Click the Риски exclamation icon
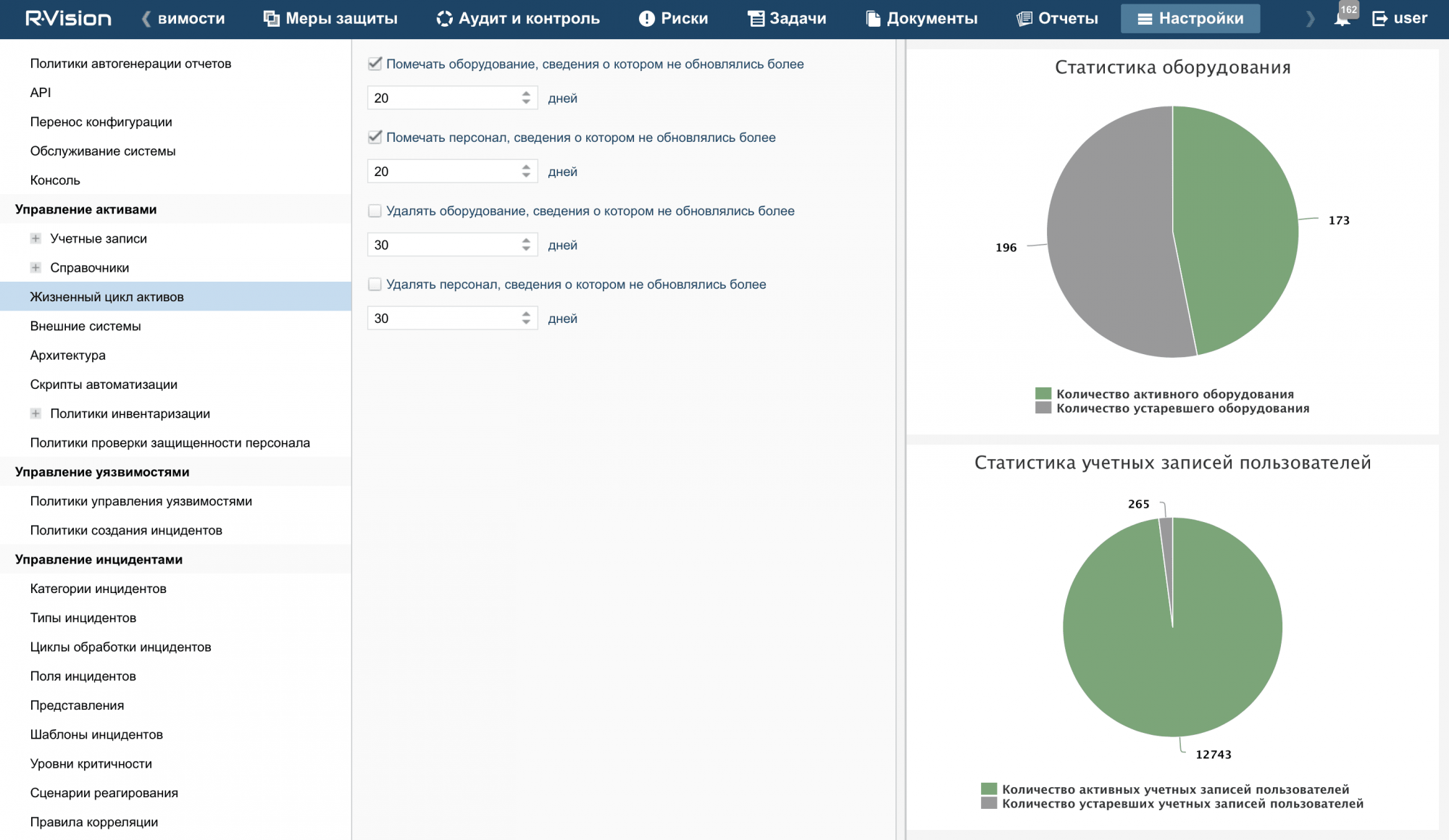The height and width of the screenshot is (840, 1449). click(646, 19)
